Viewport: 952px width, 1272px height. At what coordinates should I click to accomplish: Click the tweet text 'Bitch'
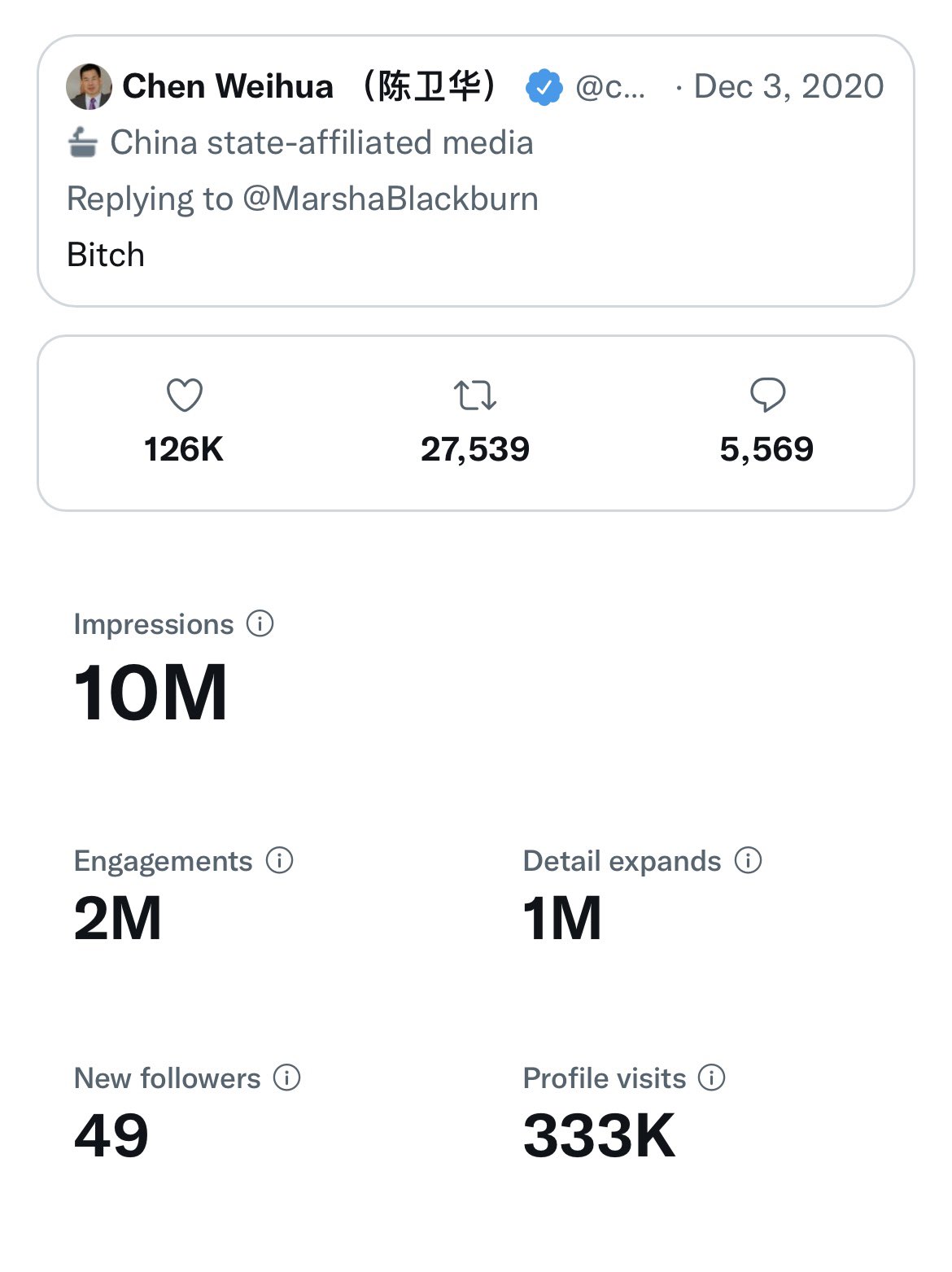tap(106, 255)
